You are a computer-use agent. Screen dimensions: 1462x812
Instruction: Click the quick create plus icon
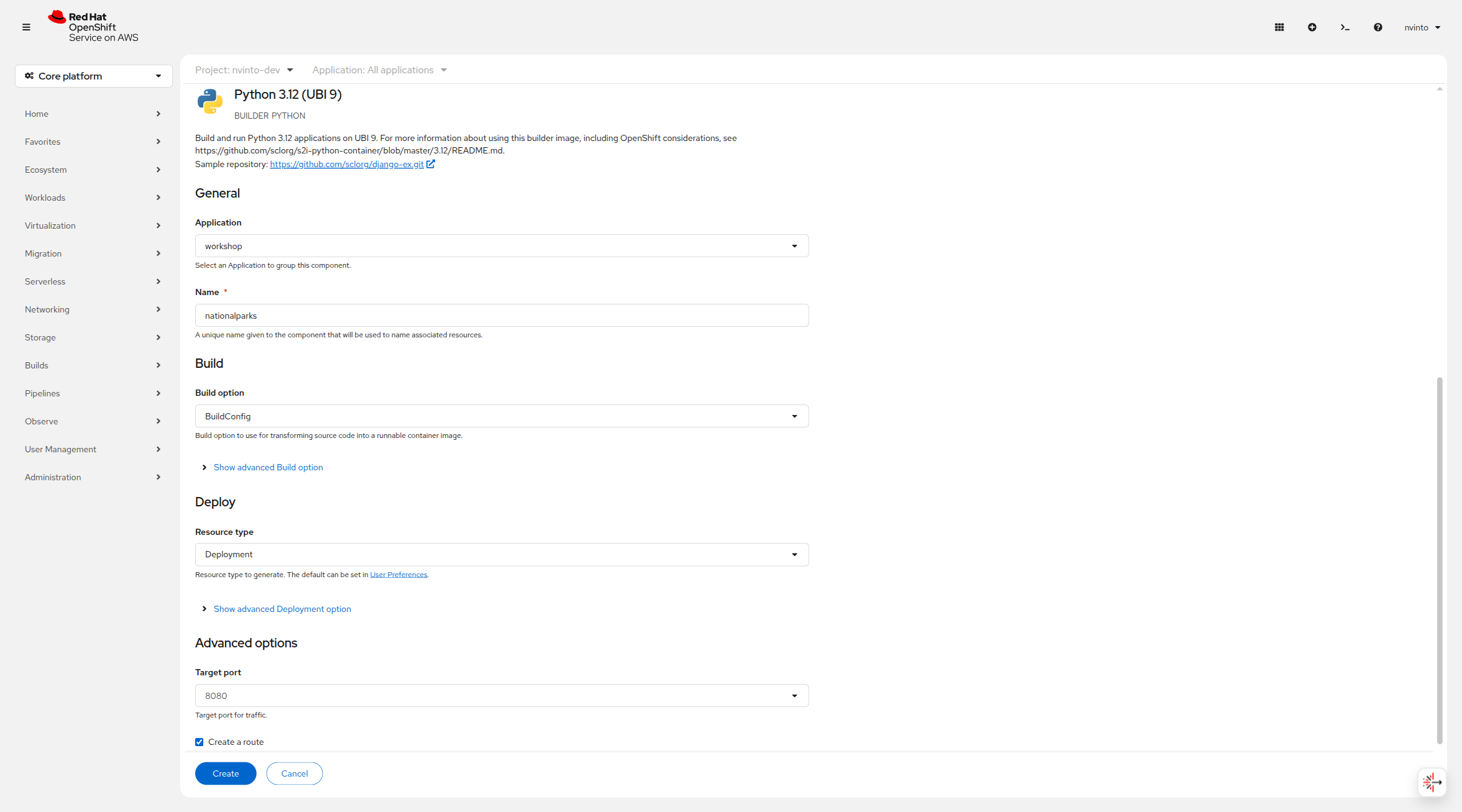click(1312, 27)
